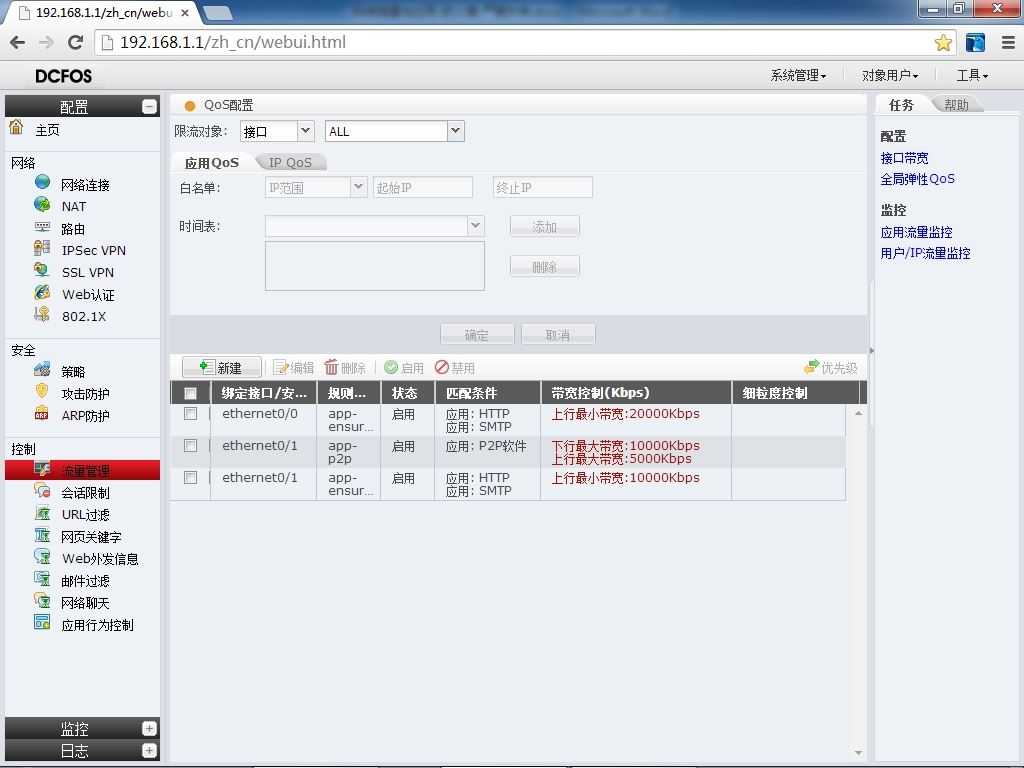1024x768 pixels.
Task: Click the 取消 cancel button
Action: click(x=558, y=334)
